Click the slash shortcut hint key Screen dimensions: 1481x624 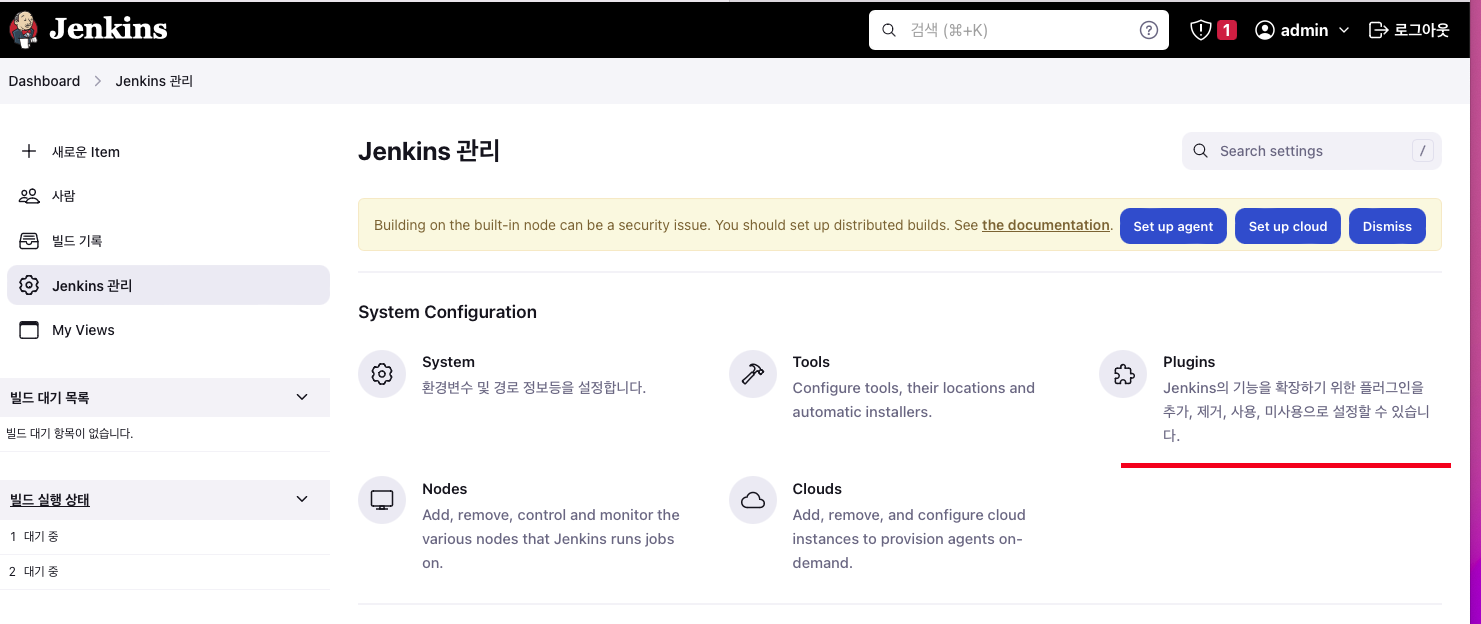pyautogui.click(x=1423, y=151)
